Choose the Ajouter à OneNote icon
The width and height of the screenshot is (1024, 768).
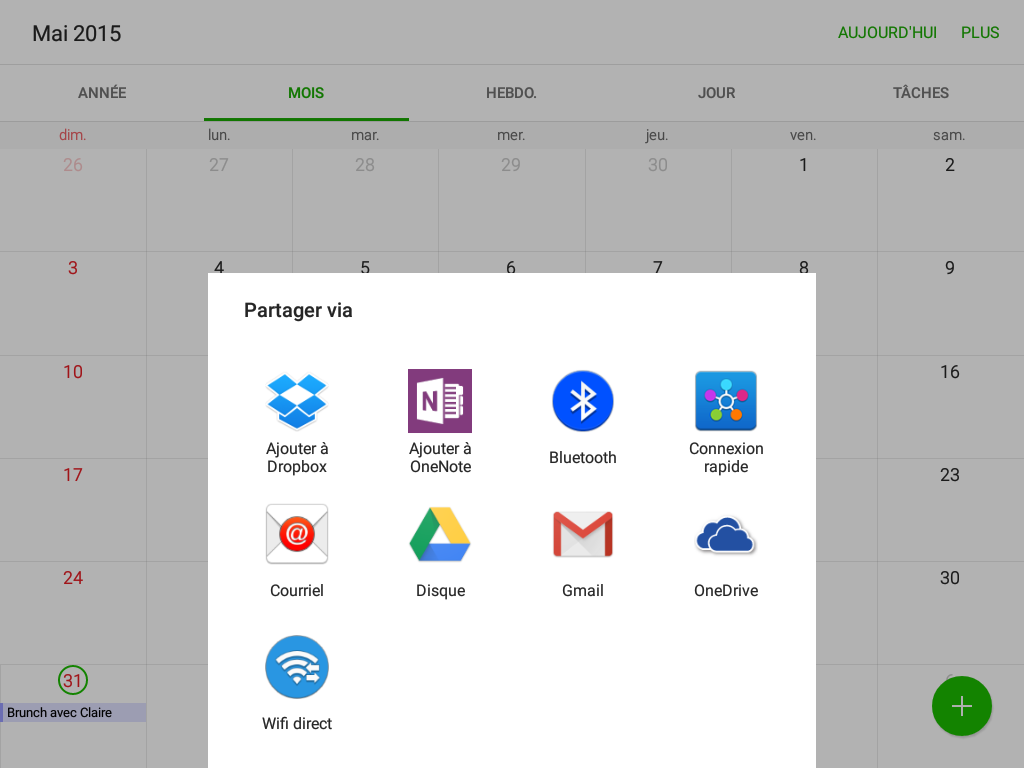coord(440,401)
